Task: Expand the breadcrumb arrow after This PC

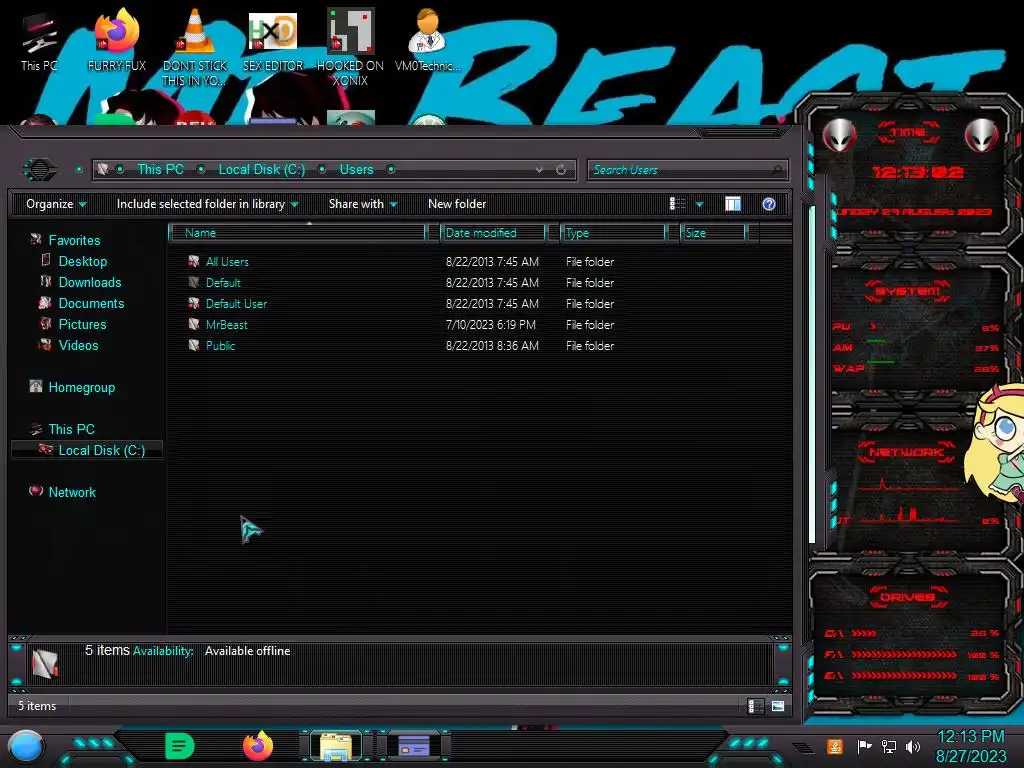Action: [x=201, y=170]
